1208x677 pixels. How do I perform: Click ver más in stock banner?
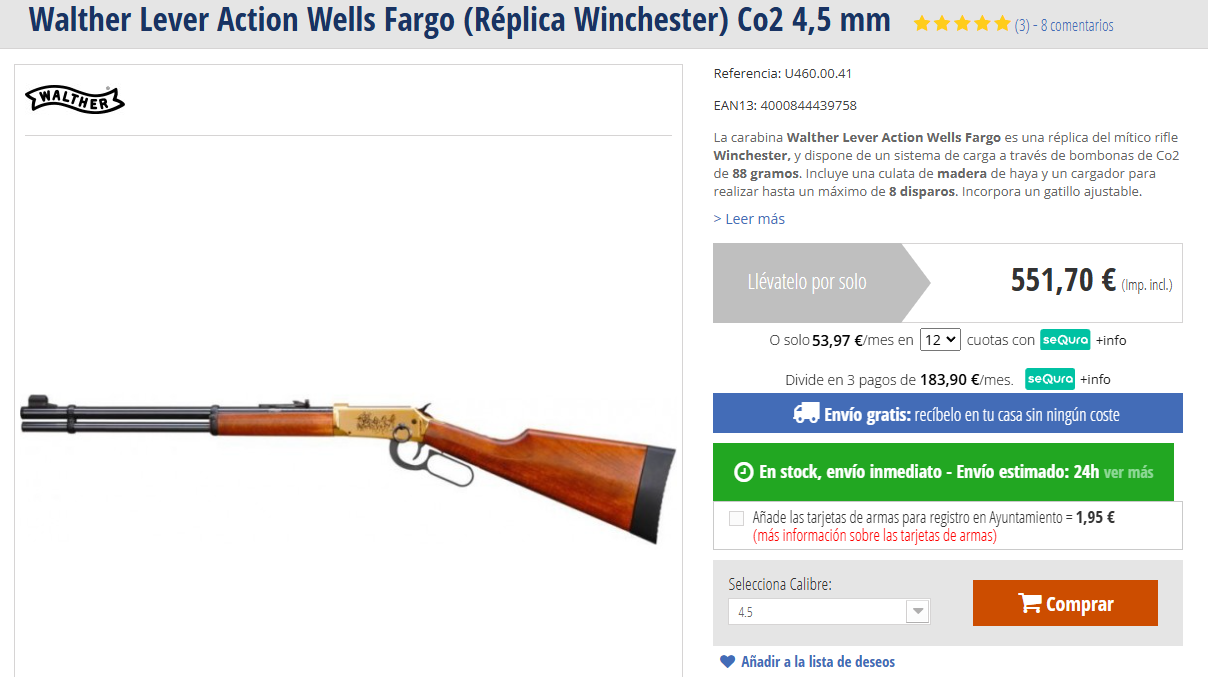click(x=1129, y=472)
